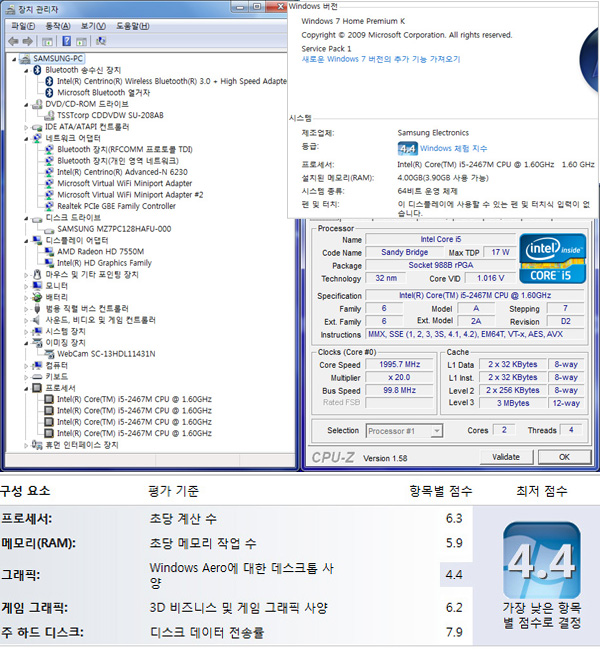Open the Windows 체험 지수 link

coord(453,148)
